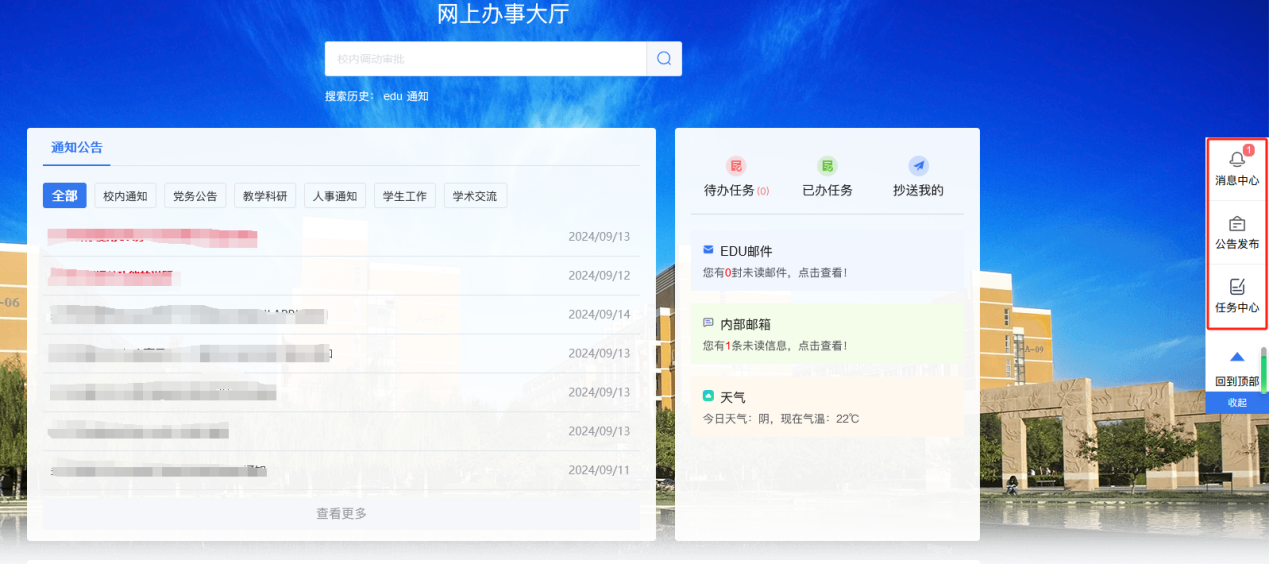The height and width of the screenshot is (564, 1269).
Task: Click 回到顶部 up arrow icon
Action: pos(1237,357)
